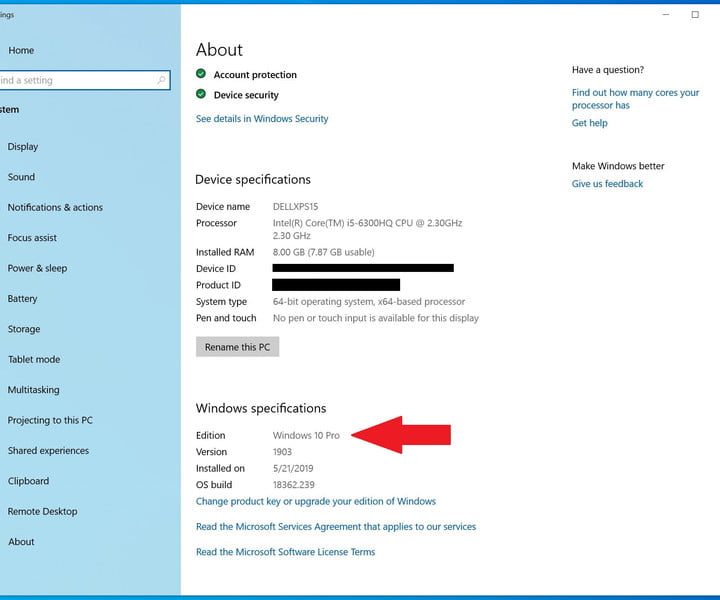Click the Account protection label

(255, 75)
